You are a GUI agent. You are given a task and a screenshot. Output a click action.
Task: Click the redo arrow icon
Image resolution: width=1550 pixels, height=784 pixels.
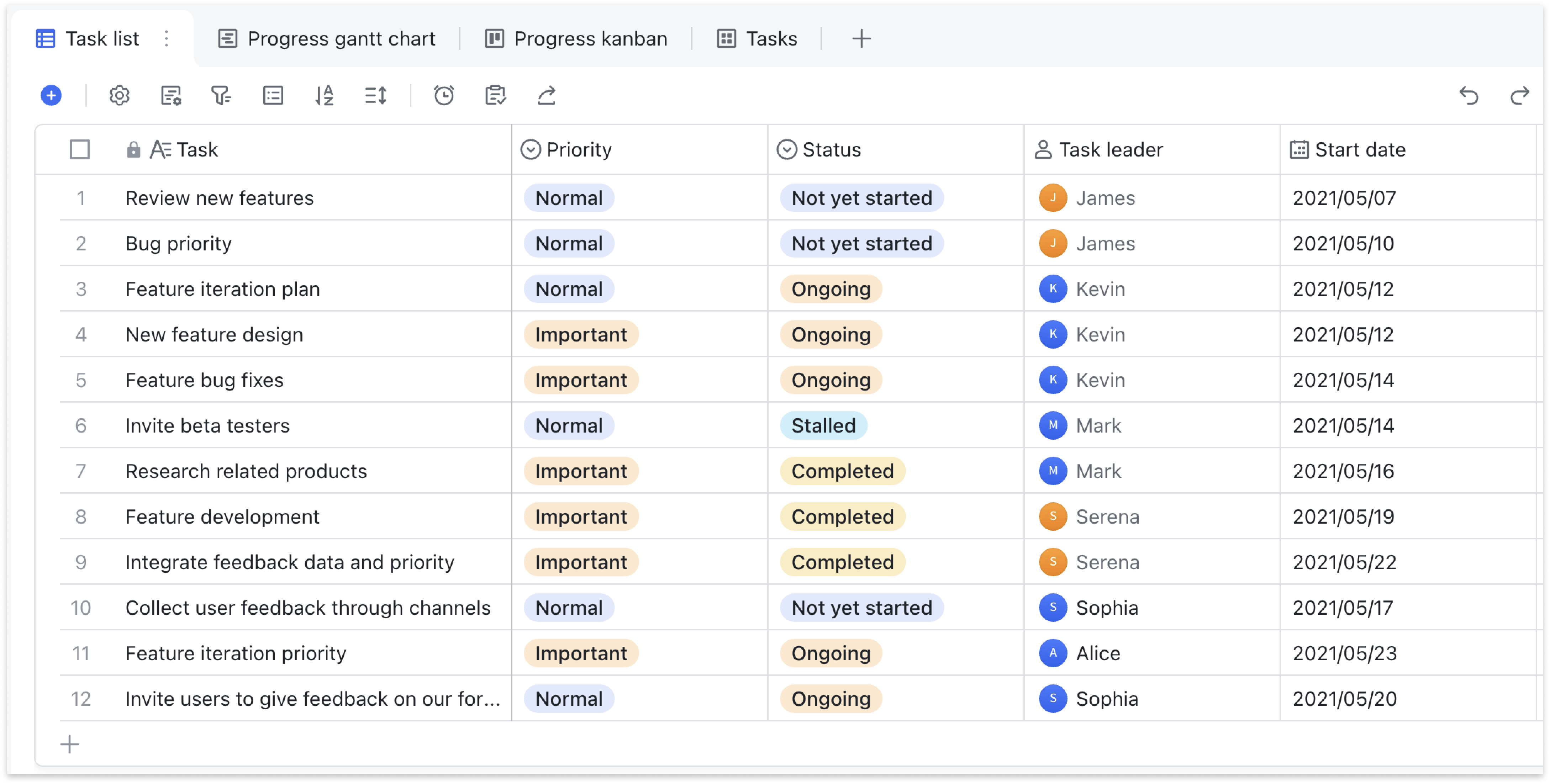(x=1520, y=95)
